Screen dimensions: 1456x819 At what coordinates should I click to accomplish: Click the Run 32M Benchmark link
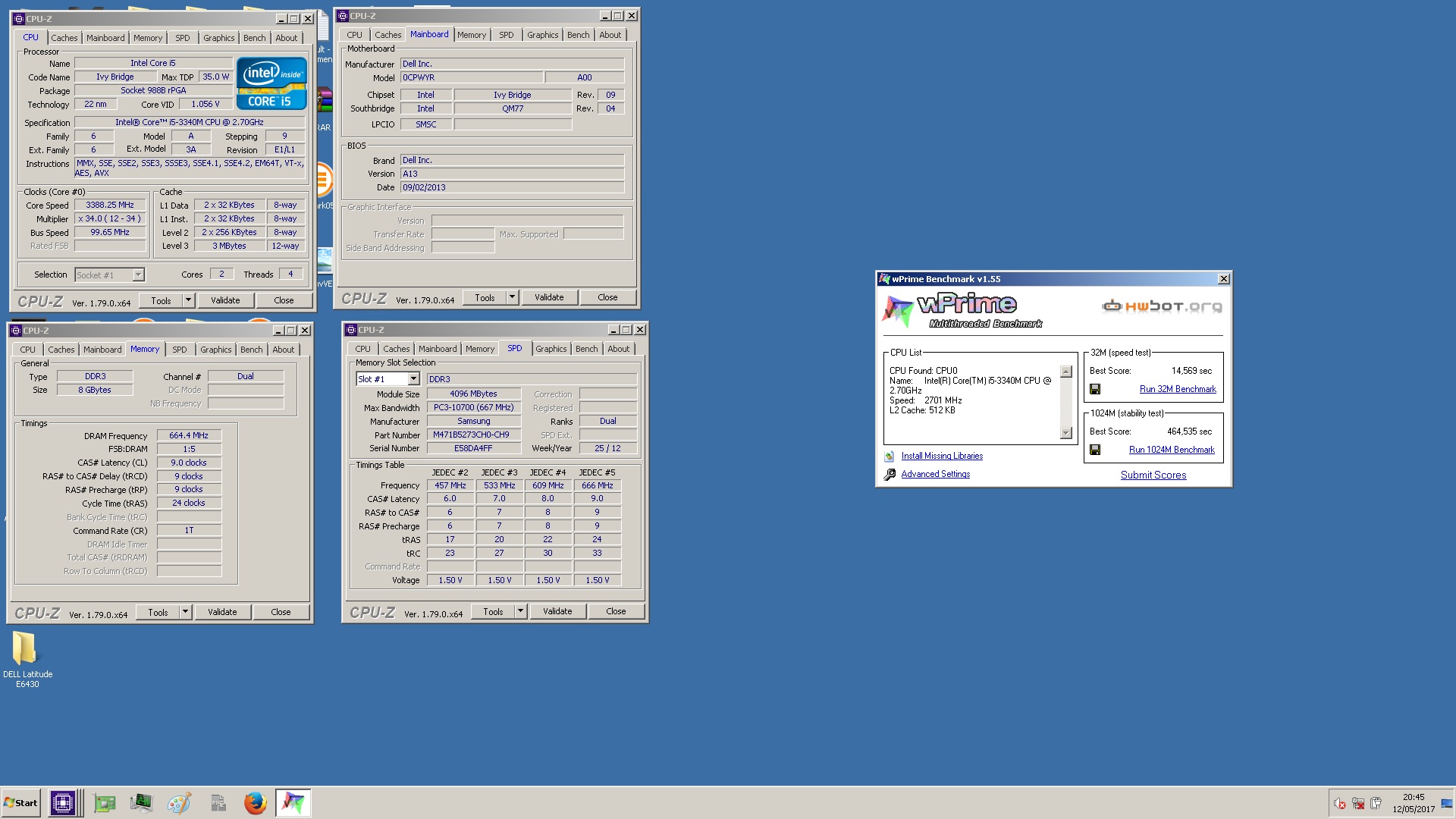[1178, 389]
